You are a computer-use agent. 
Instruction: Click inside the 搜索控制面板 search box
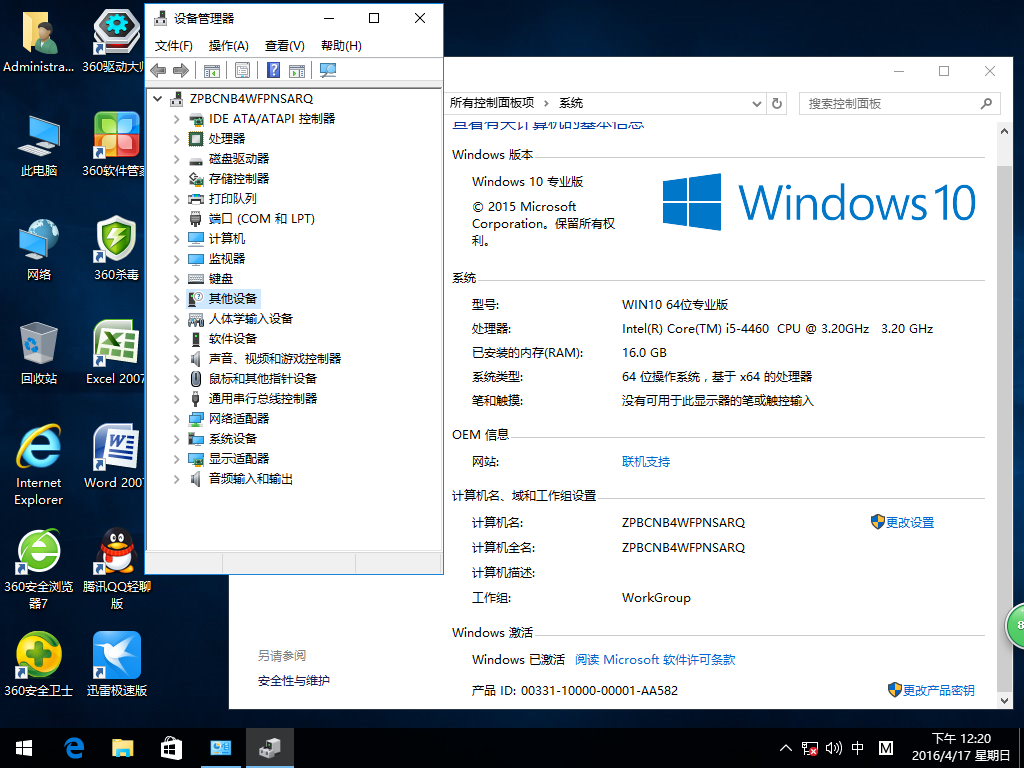(x=890, y=103)
